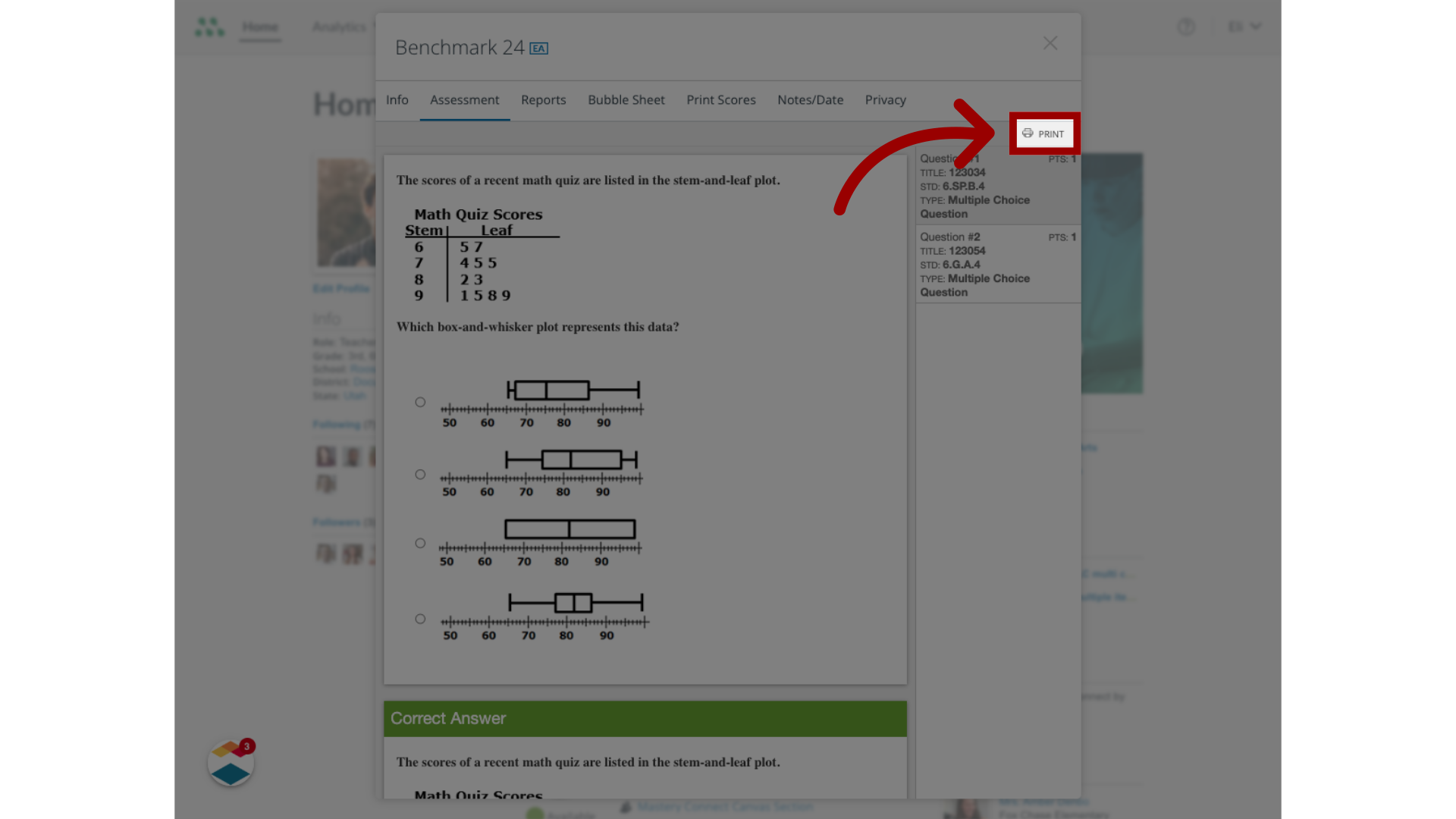Click the Print icon in top right
This screenshot has width=1456, height=819.
(x=1044, y=133)
